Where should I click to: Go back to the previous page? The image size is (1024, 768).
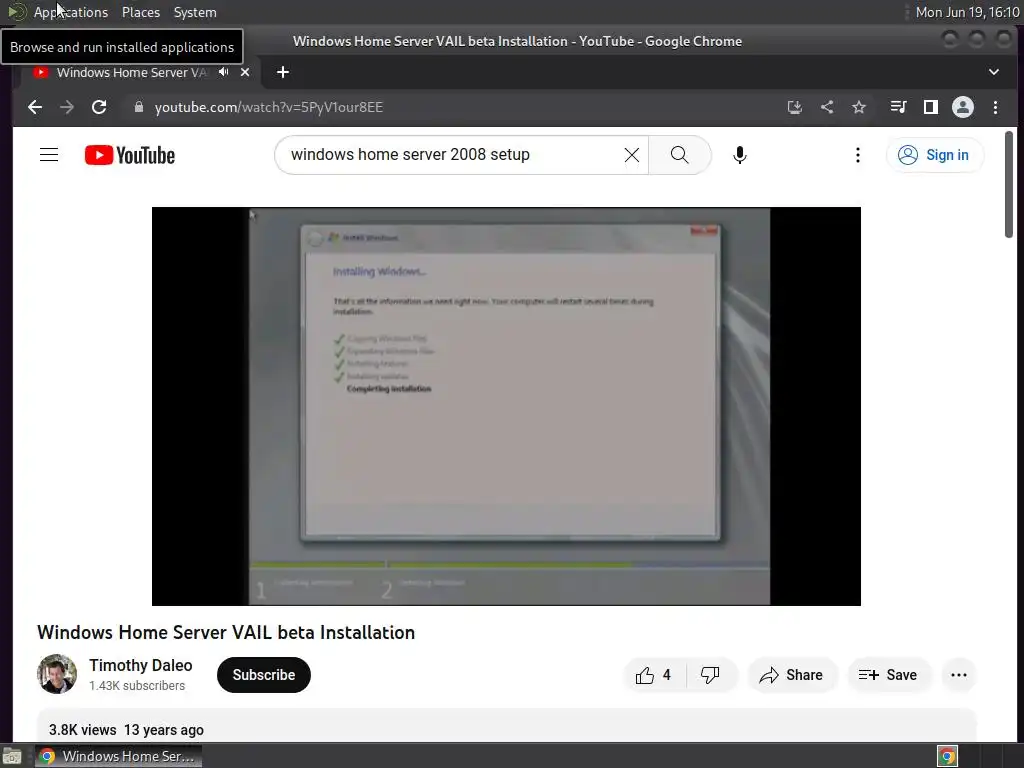click(35, 107)
